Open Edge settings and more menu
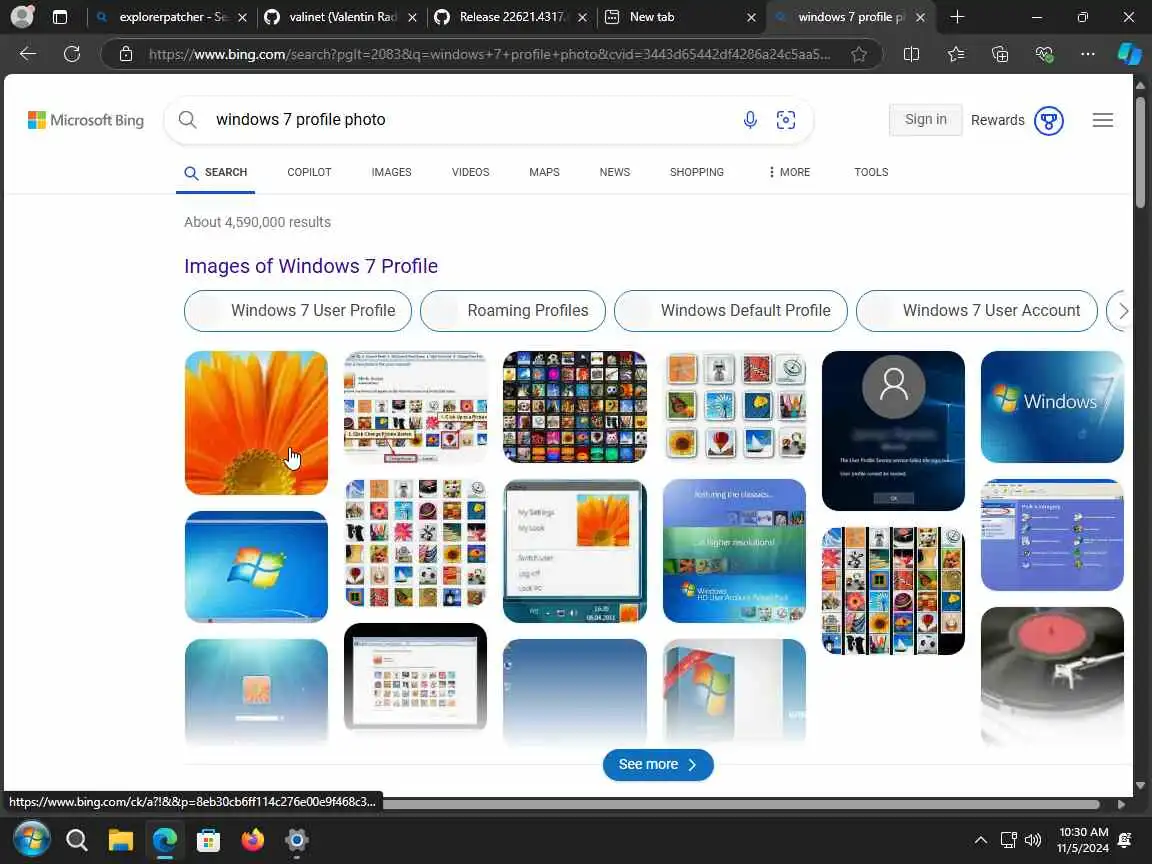 point(1088,54)
